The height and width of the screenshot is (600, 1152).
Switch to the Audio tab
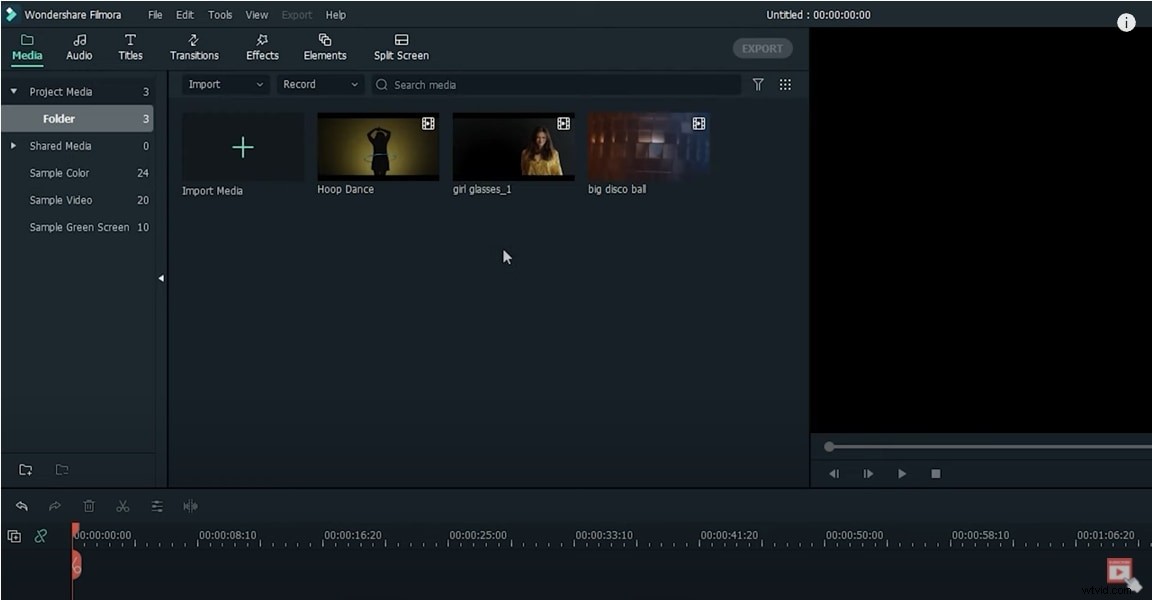click(x=79, y=46)
